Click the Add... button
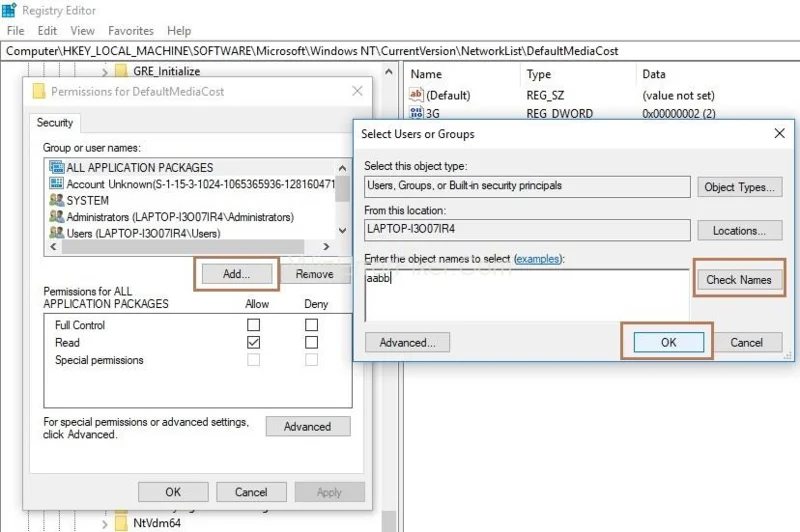The width and height of the screenshot is (800, 532). [236, 274]
